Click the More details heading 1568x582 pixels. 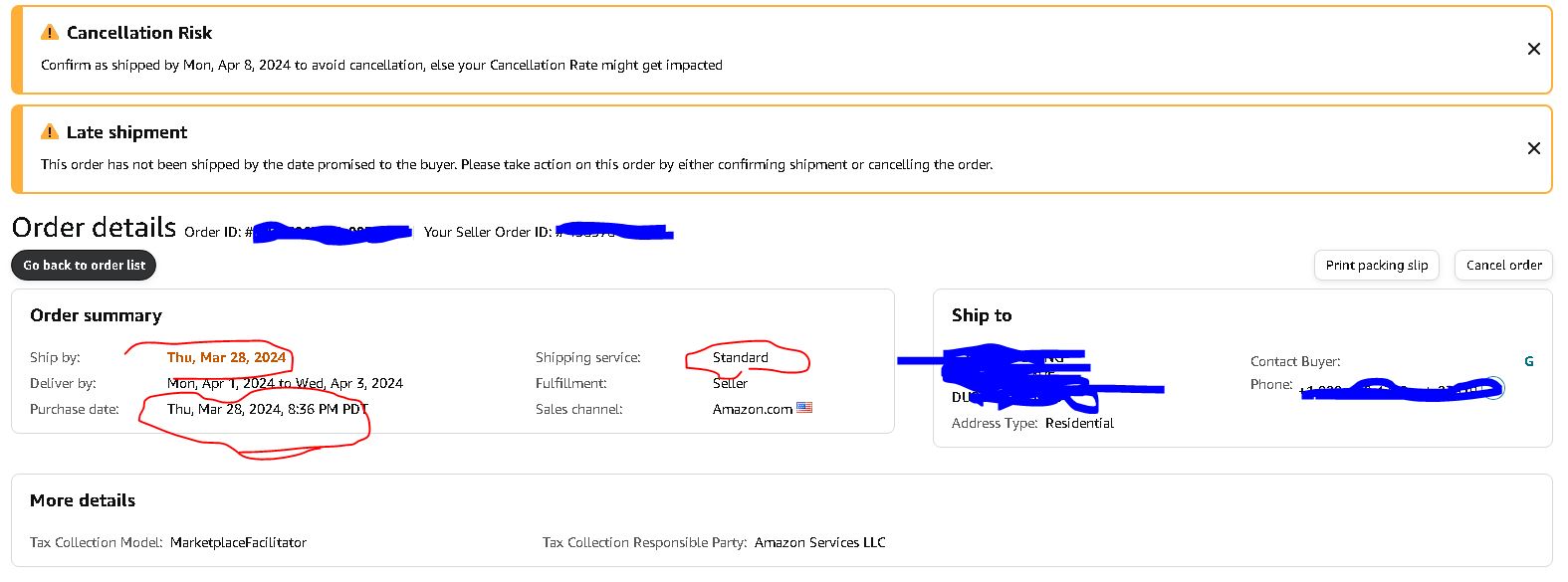(83, 500)
